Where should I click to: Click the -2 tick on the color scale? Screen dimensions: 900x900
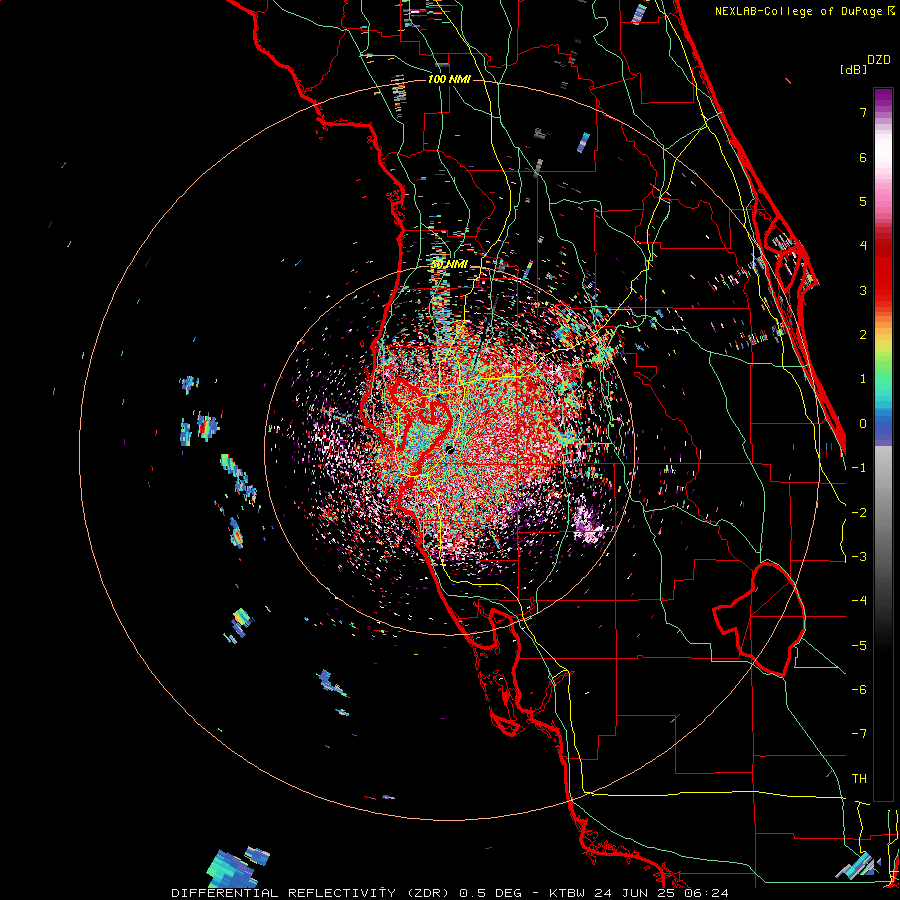pos(859,513)
